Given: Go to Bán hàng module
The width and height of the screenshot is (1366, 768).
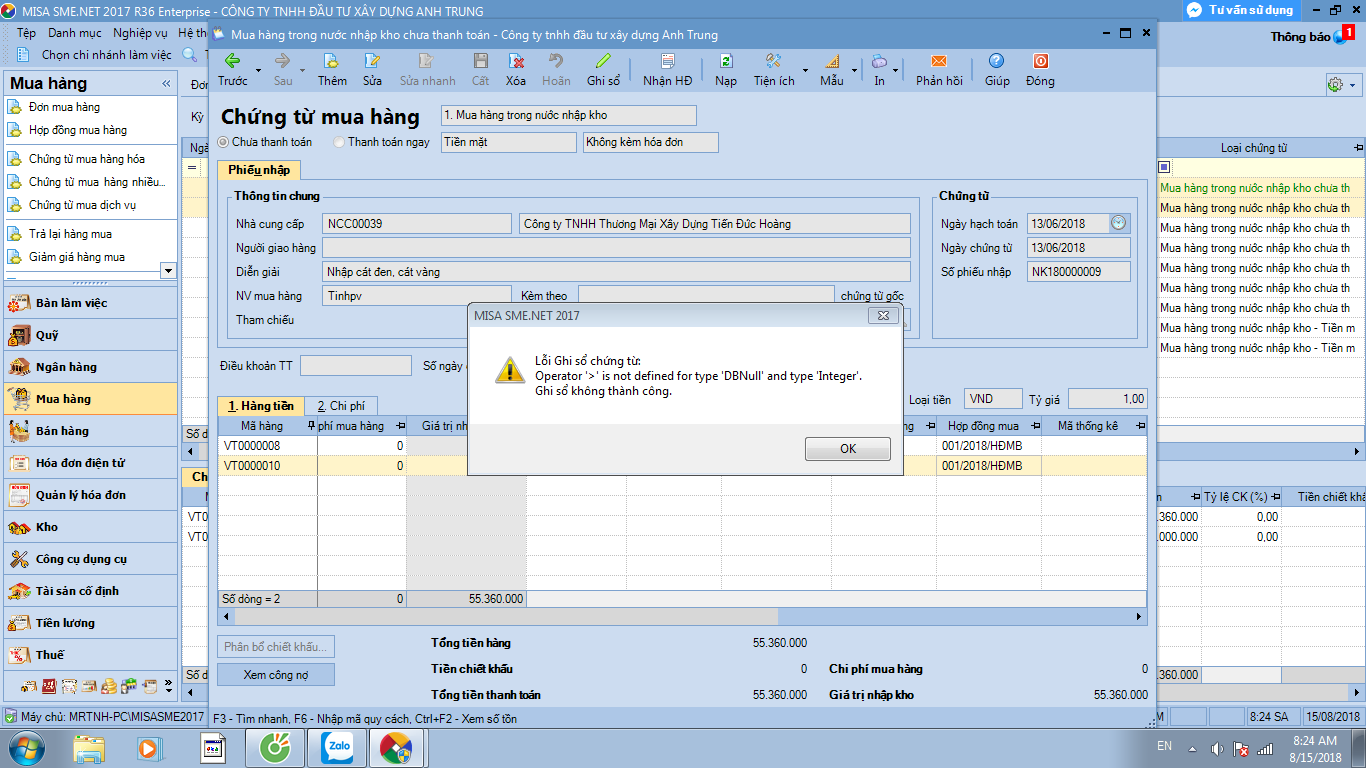Looking at the screenshot, I should click(x=90, y=431).
